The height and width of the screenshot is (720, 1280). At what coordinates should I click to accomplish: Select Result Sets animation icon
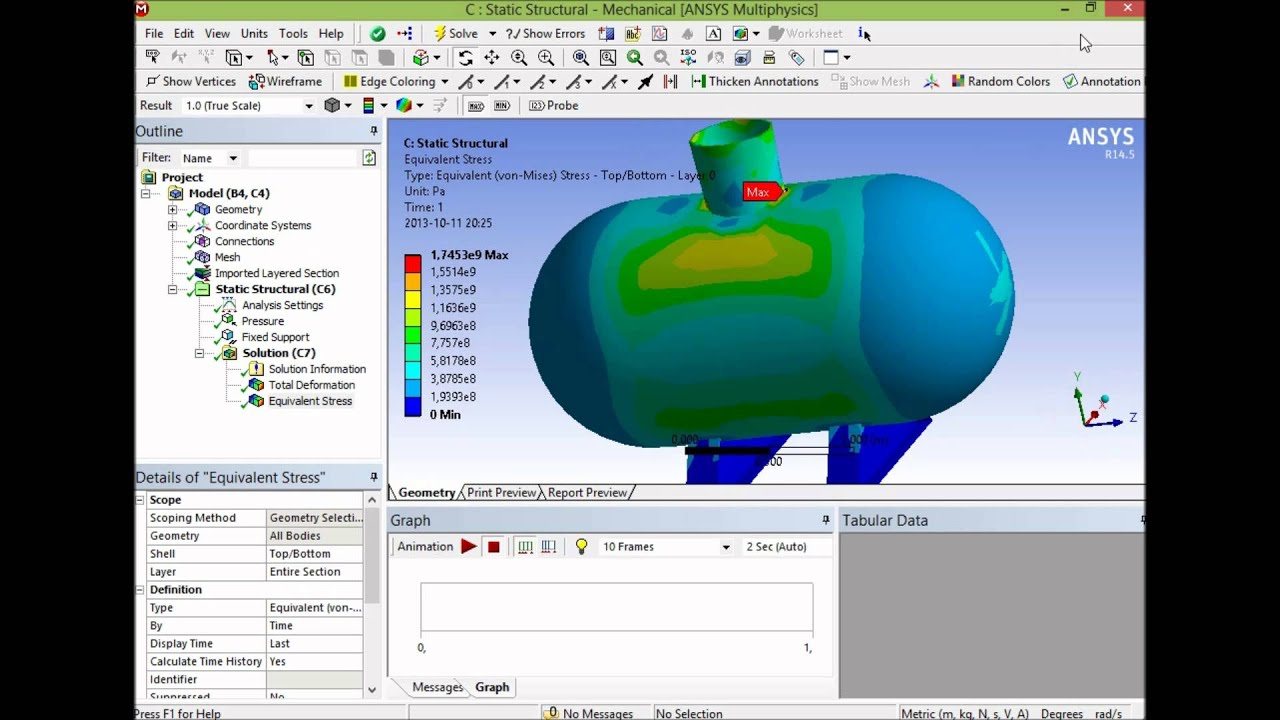pos(548,547)
